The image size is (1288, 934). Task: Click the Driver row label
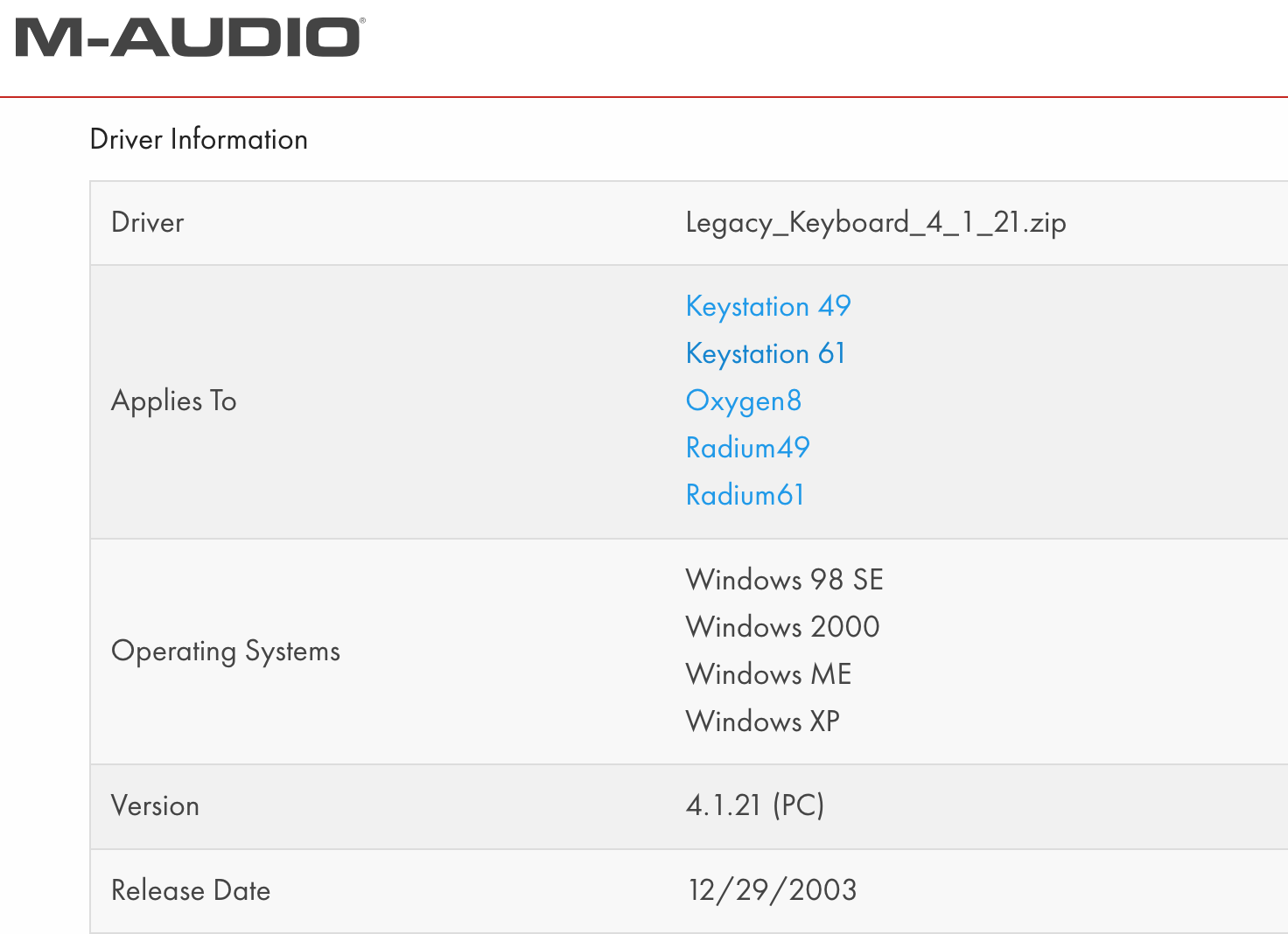coord(148,222)
